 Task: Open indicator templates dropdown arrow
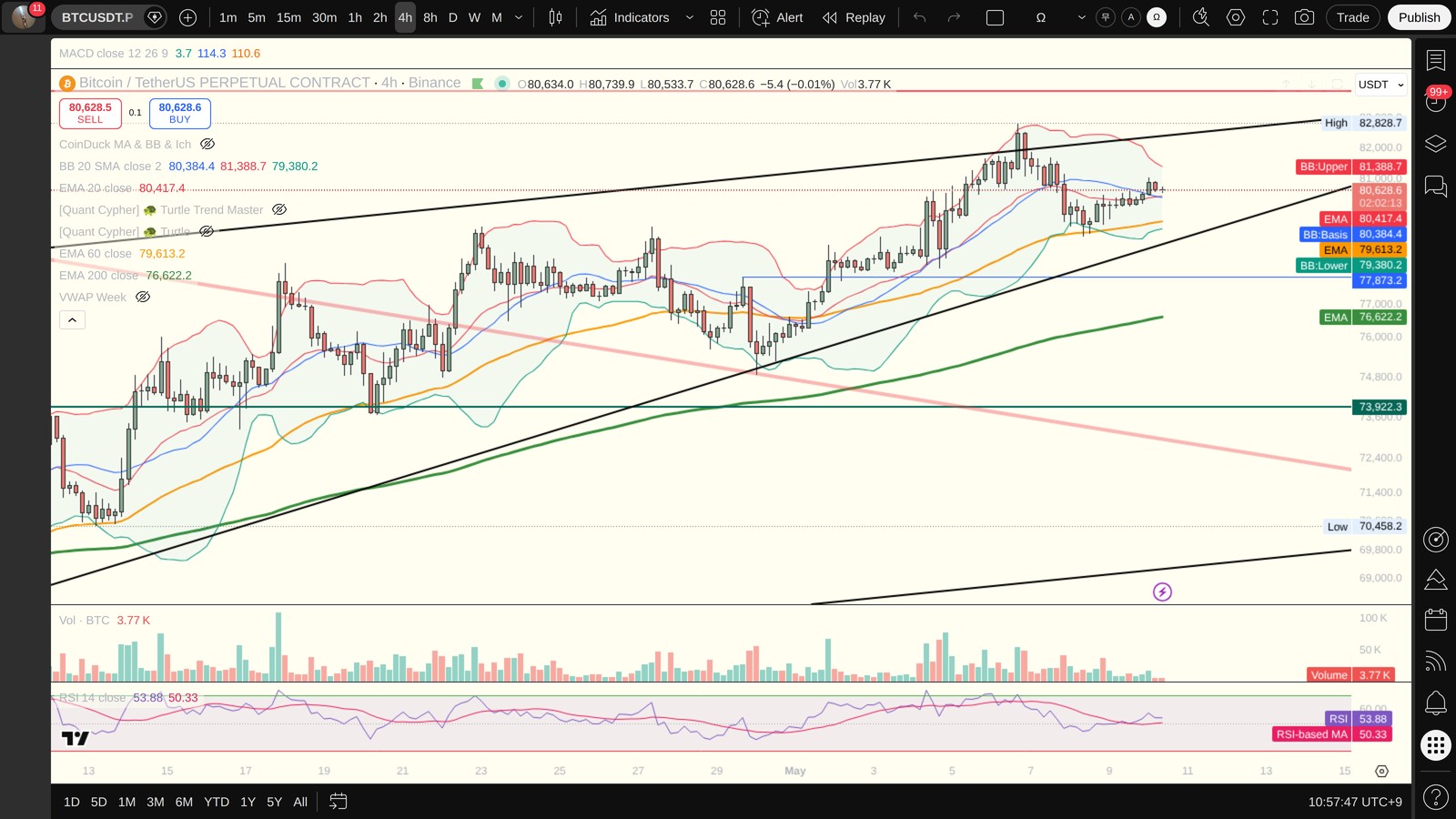point(689,17)
